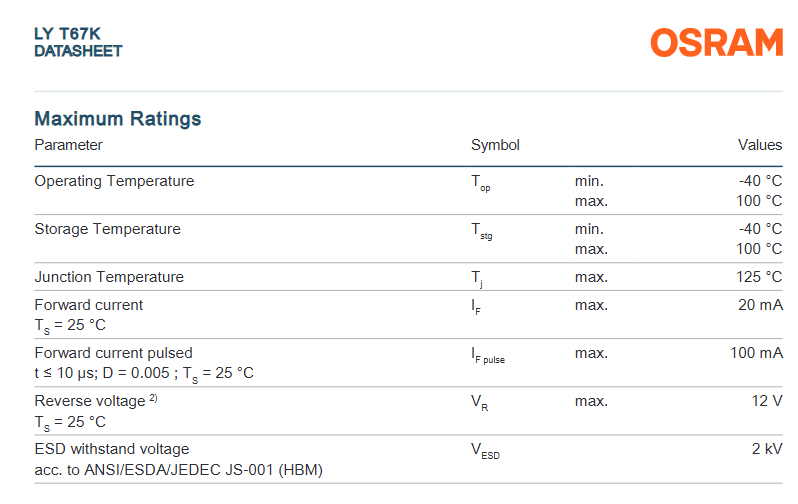Click the LY T67K product title
Viewport: 798px width, 504px height.
coord(67,33)
